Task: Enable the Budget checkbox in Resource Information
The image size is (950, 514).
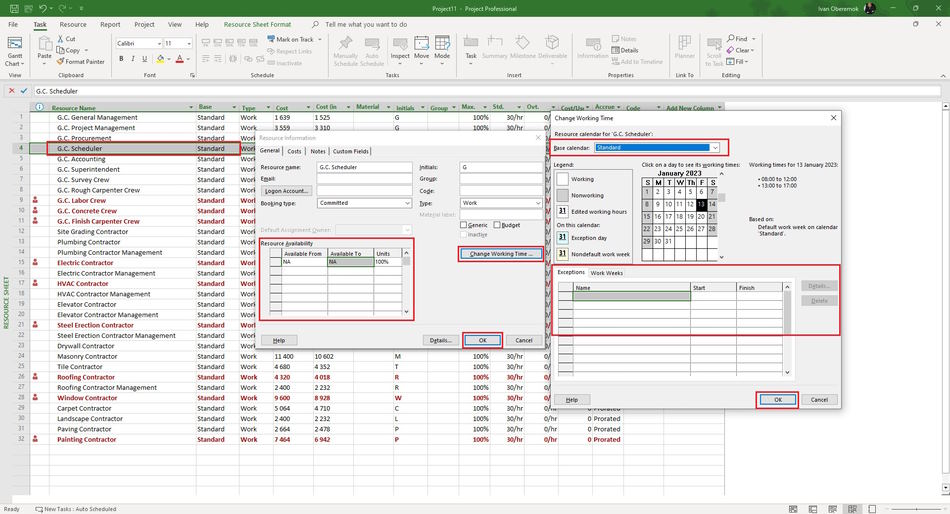Action: [x=497, y=225]
